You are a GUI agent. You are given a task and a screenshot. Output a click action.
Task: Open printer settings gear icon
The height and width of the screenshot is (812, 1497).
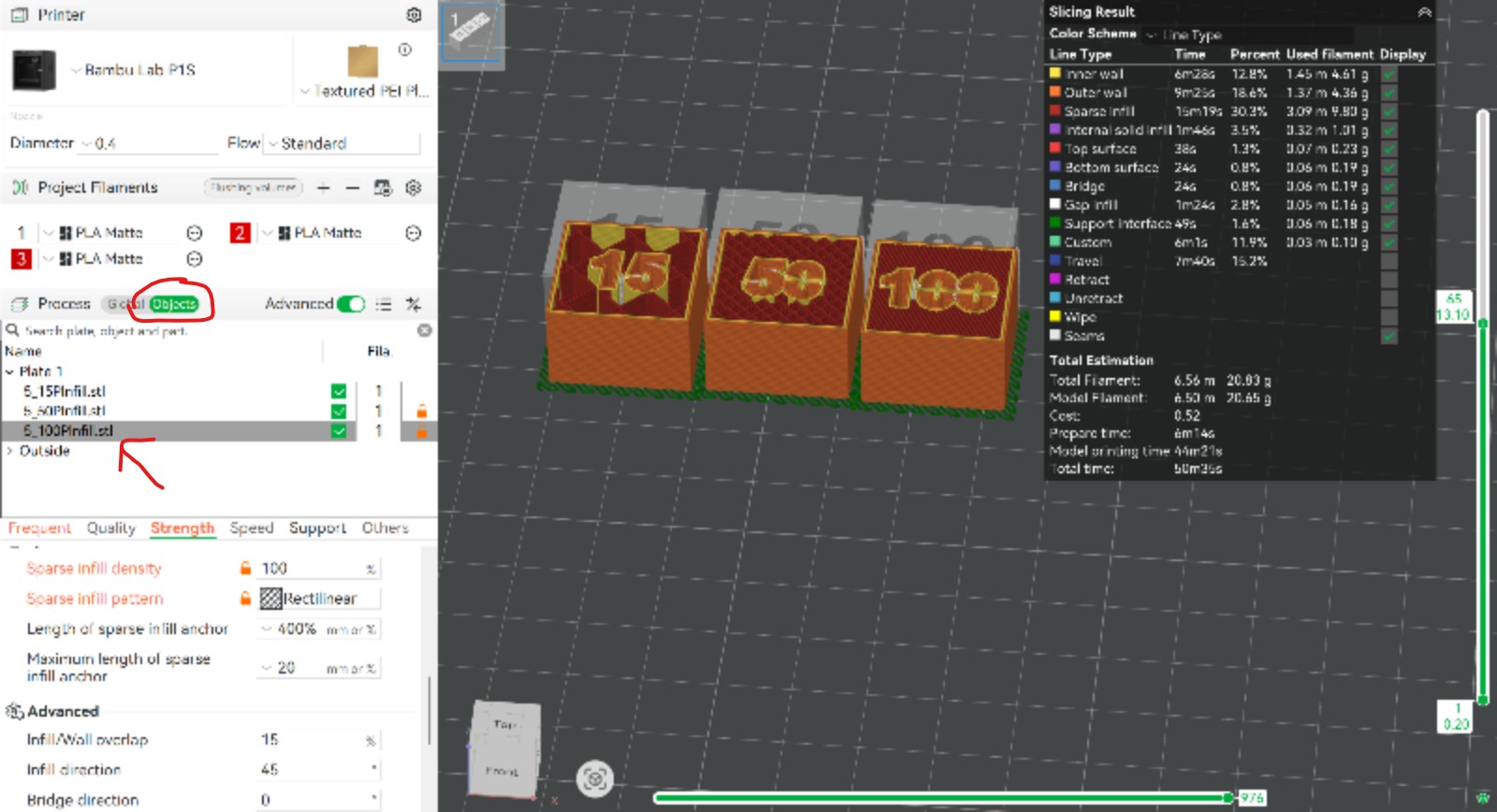414,15
